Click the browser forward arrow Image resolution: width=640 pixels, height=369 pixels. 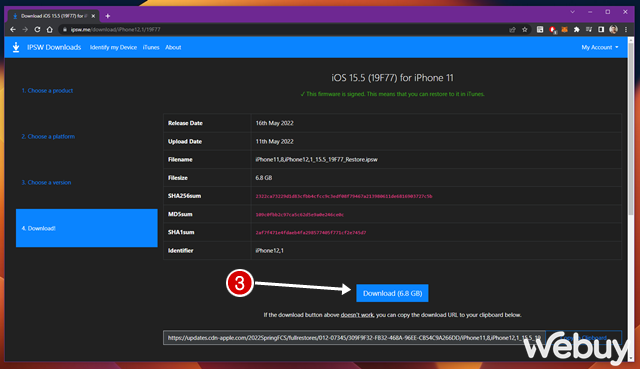coord(25,29)
